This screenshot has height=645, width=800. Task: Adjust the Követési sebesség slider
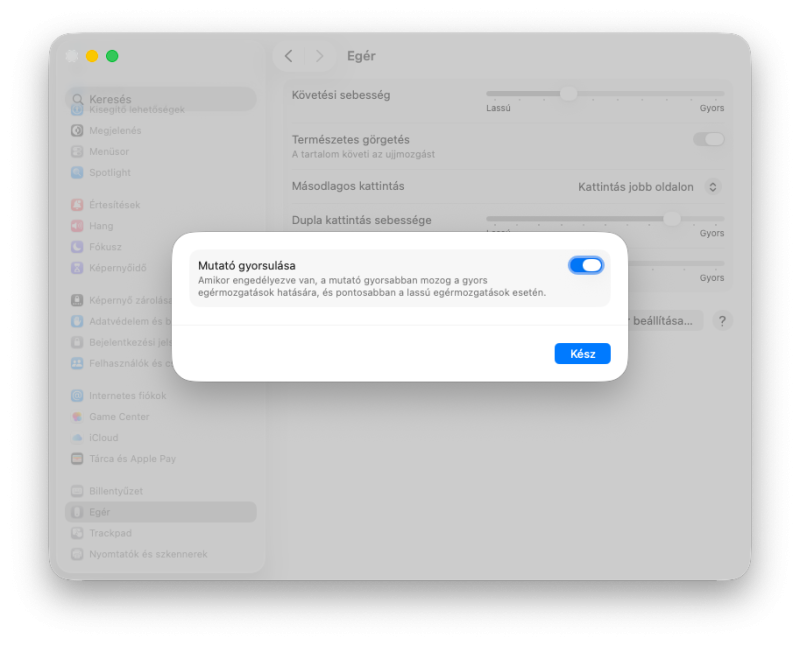coord(569,93)
